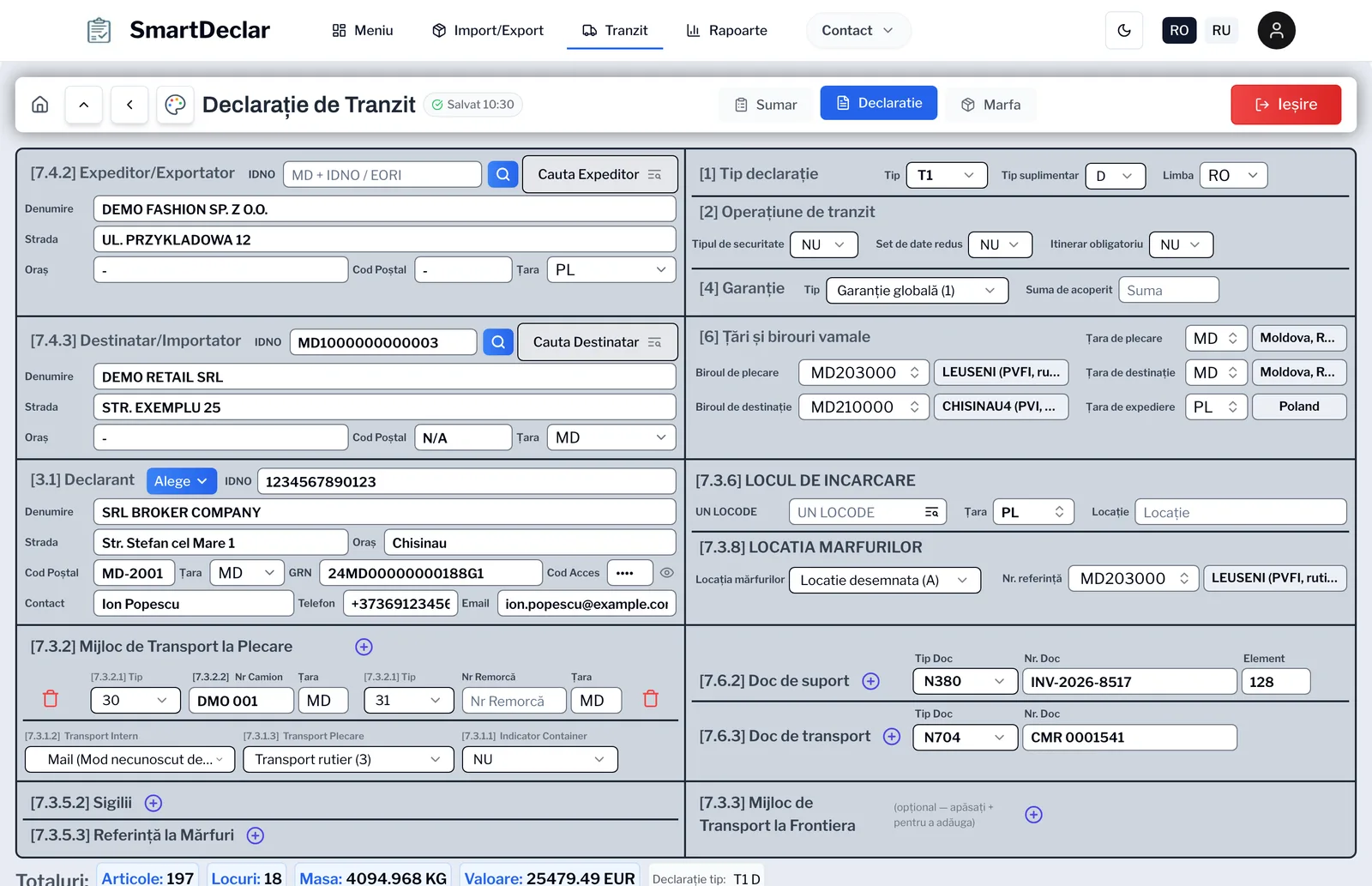Click the home icon in the toolbar

39,105
